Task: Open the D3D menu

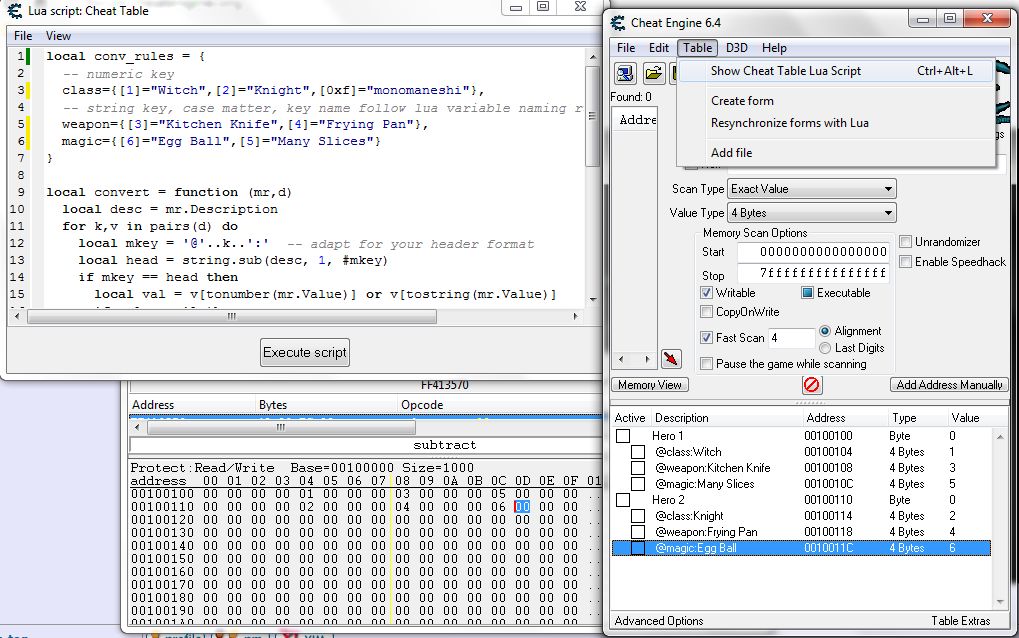Action: point(737,48)
